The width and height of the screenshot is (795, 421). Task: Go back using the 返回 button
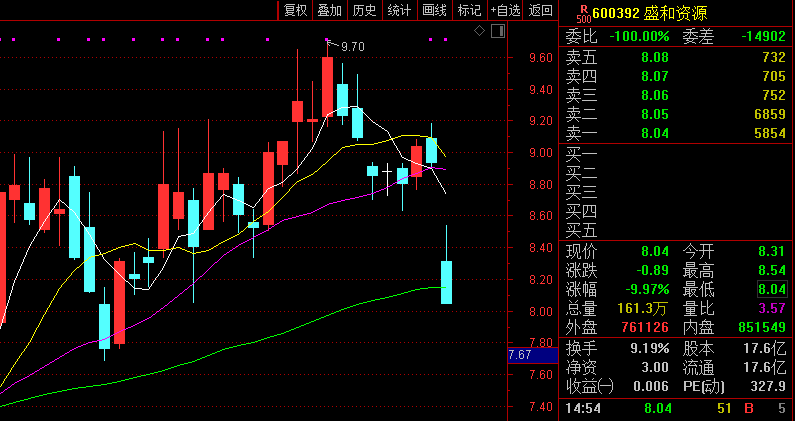(x=540, y=10)
